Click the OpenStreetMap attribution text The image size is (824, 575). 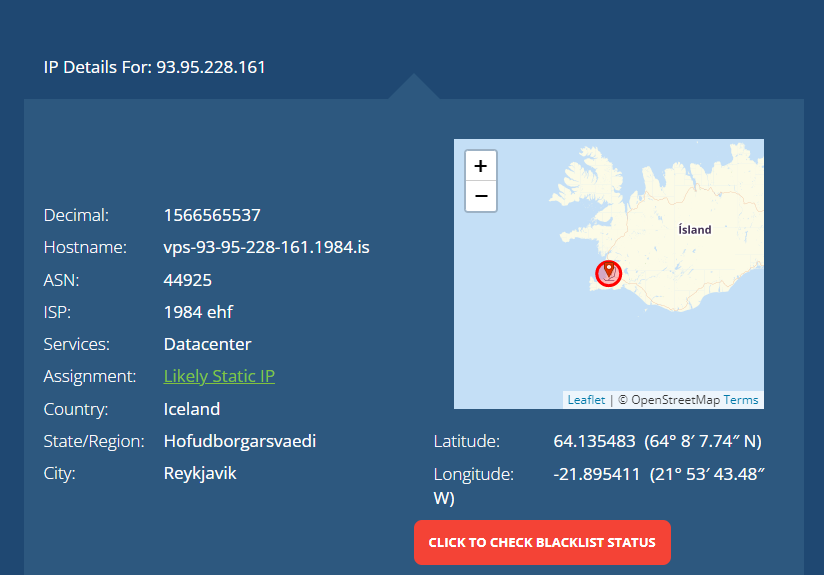pos(675,400)
